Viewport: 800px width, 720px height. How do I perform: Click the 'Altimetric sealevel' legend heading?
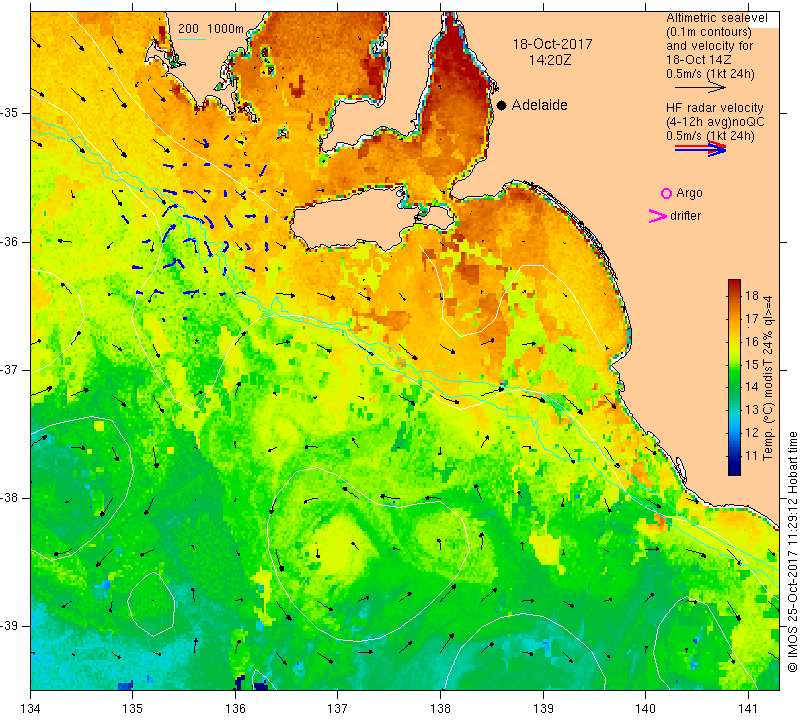716,18
